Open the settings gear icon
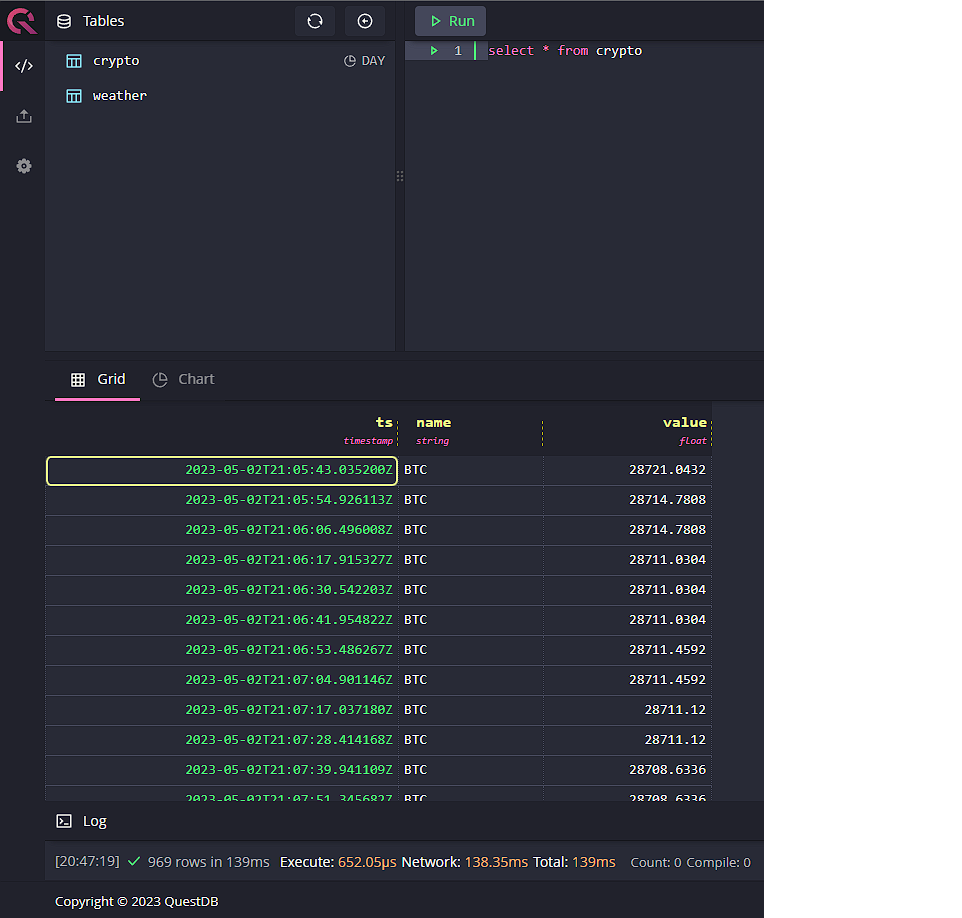 click(x=24, y=166)
